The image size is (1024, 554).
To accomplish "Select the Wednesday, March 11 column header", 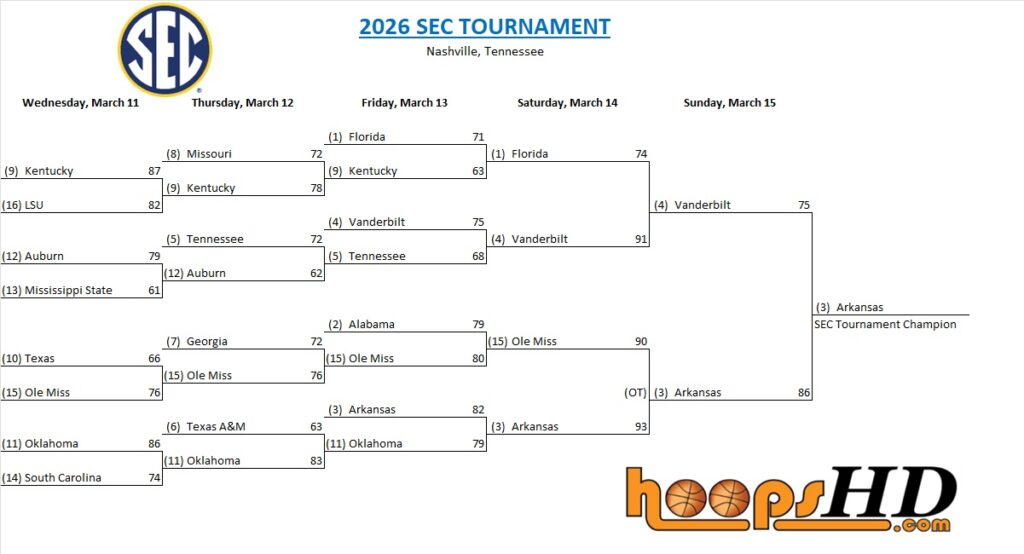I will pyautogui.click(x=80, y=103).
